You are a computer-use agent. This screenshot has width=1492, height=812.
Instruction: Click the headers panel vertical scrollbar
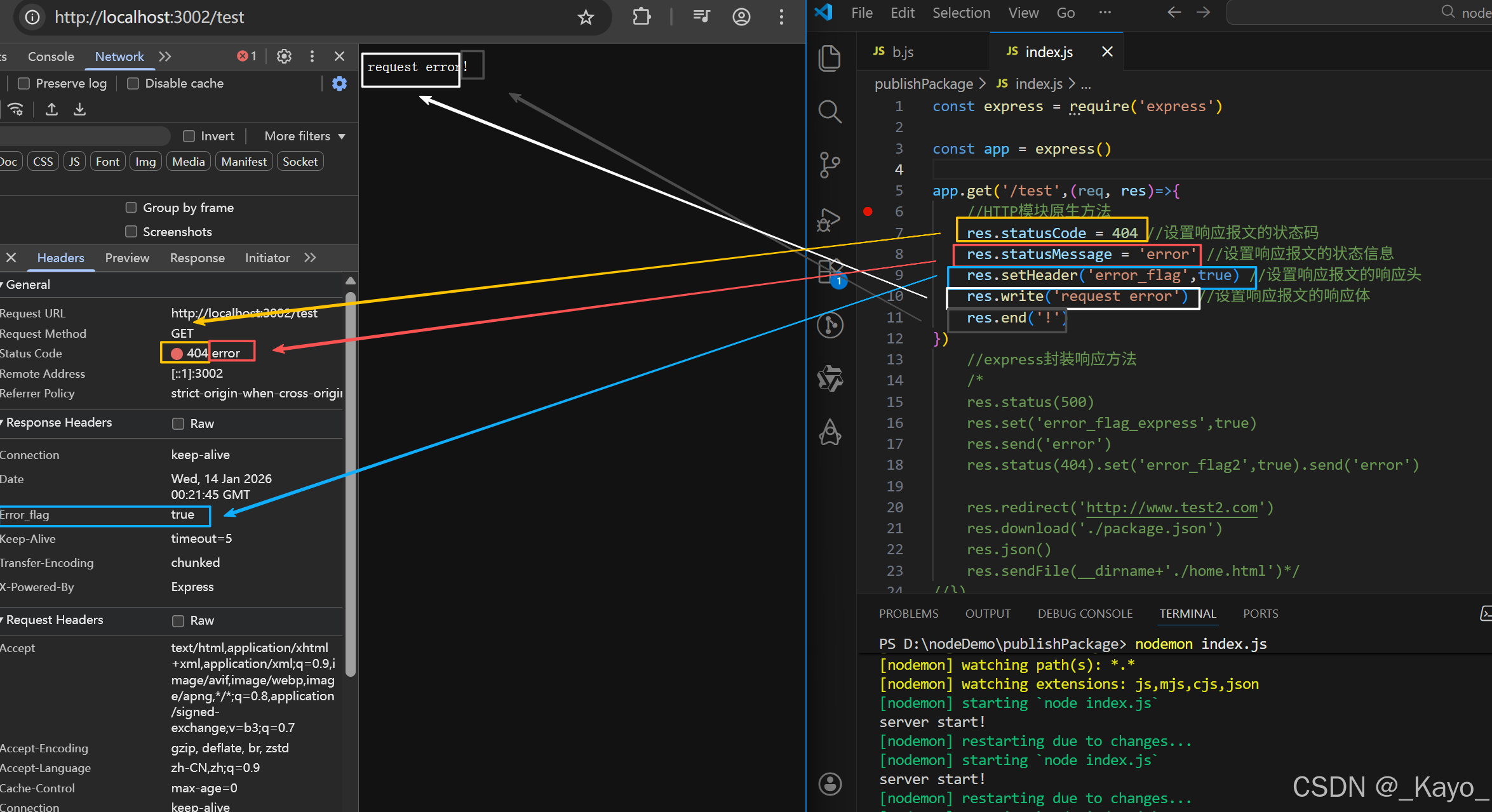pyautogui.click(x=350, y=483)
